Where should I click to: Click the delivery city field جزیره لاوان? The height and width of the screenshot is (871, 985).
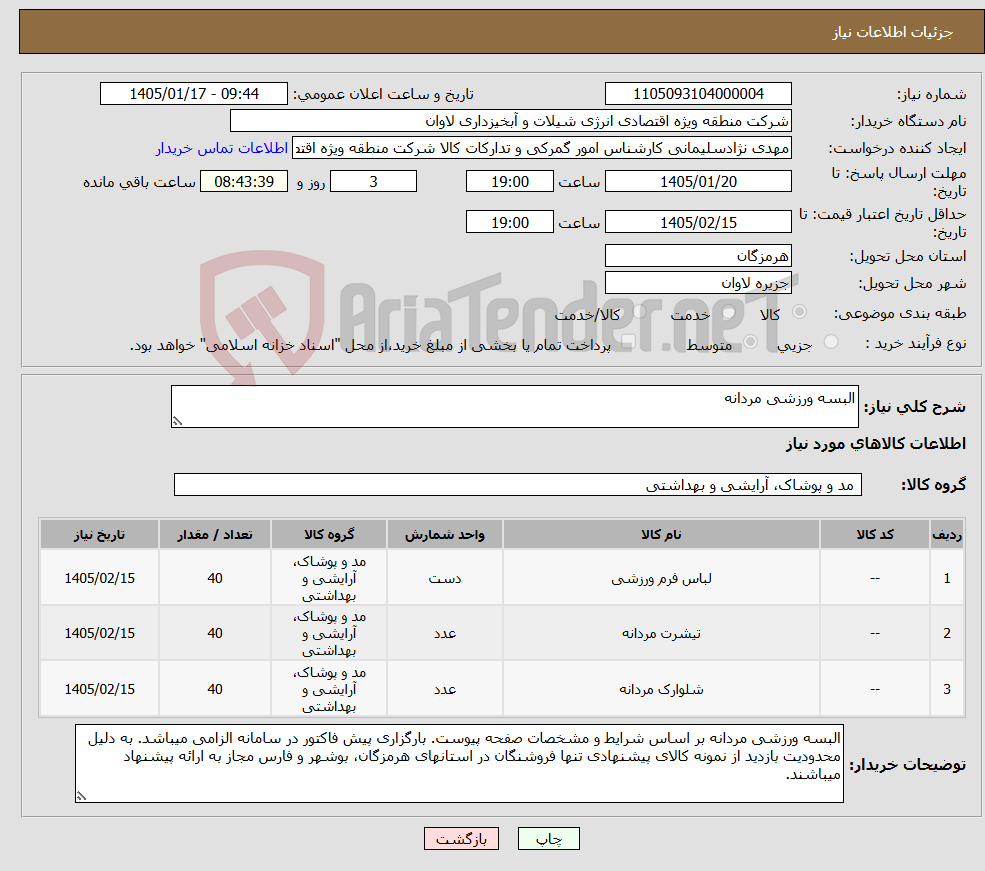pos(698,283)
